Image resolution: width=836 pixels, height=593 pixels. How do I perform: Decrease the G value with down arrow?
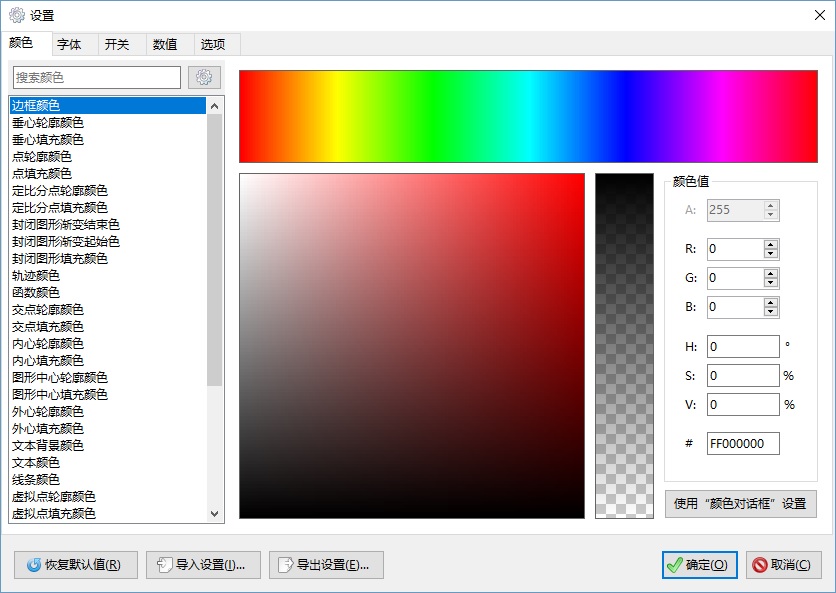pyautogui.click(x=770, y=283)
